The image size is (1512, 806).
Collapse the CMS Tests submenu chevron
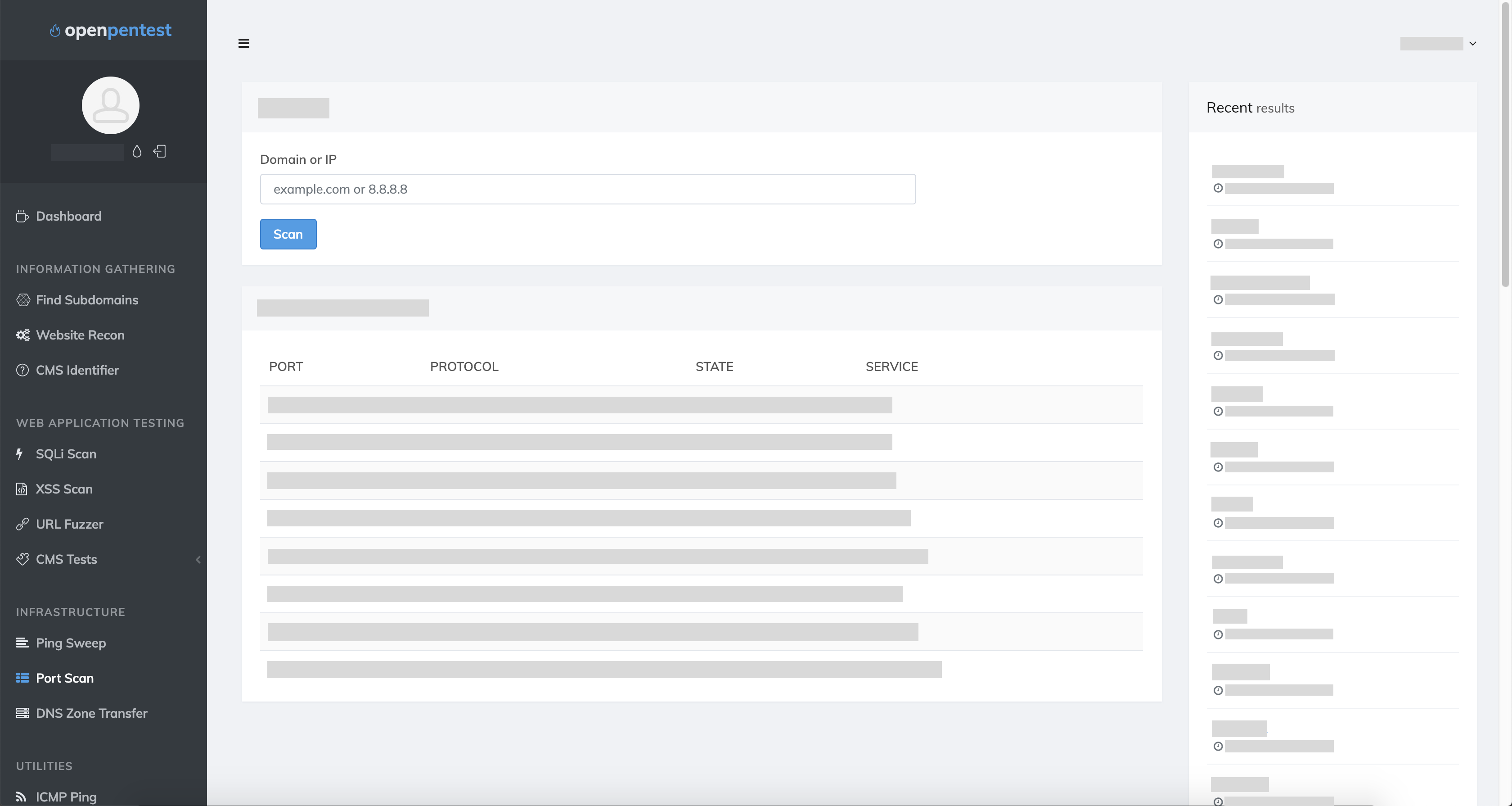[197, 559]
